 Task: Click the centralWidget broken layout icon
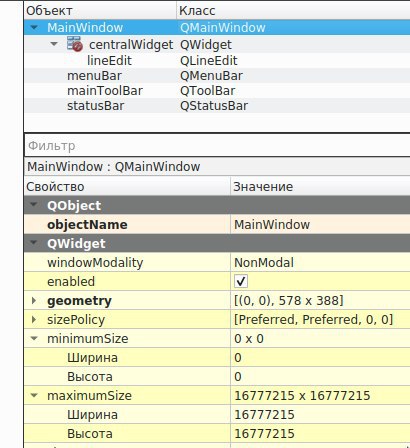(x=75, y=44)
